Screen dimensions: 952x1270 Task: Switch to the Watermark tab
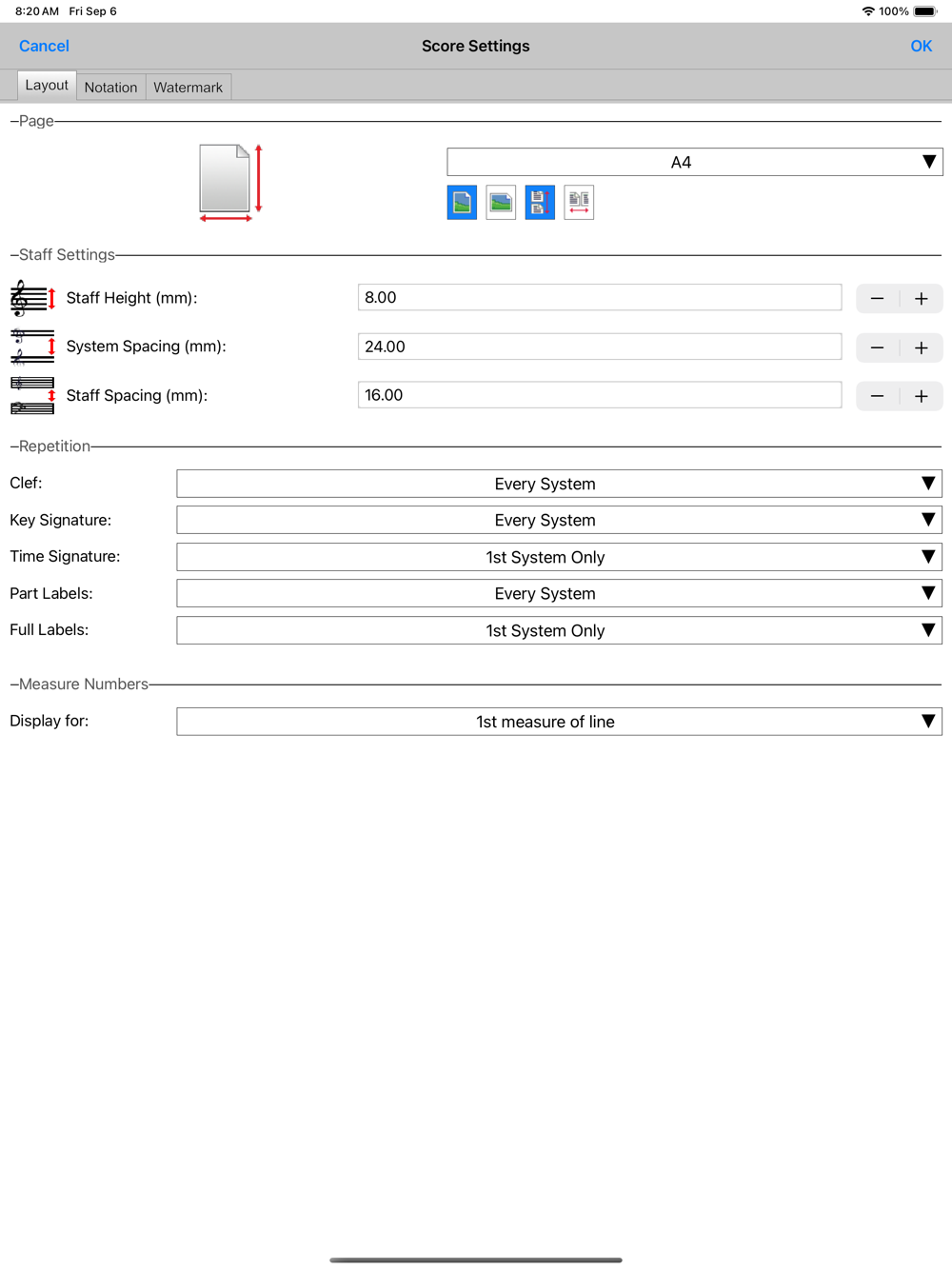pyautogui.click(x=188, y=87)
